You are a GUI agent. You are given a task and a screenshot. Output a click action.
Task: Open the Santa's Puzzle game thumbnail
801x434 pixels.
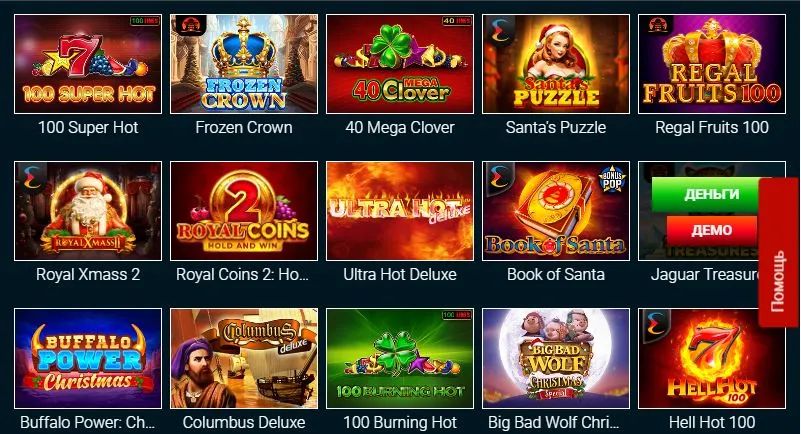tap(556, 64)
